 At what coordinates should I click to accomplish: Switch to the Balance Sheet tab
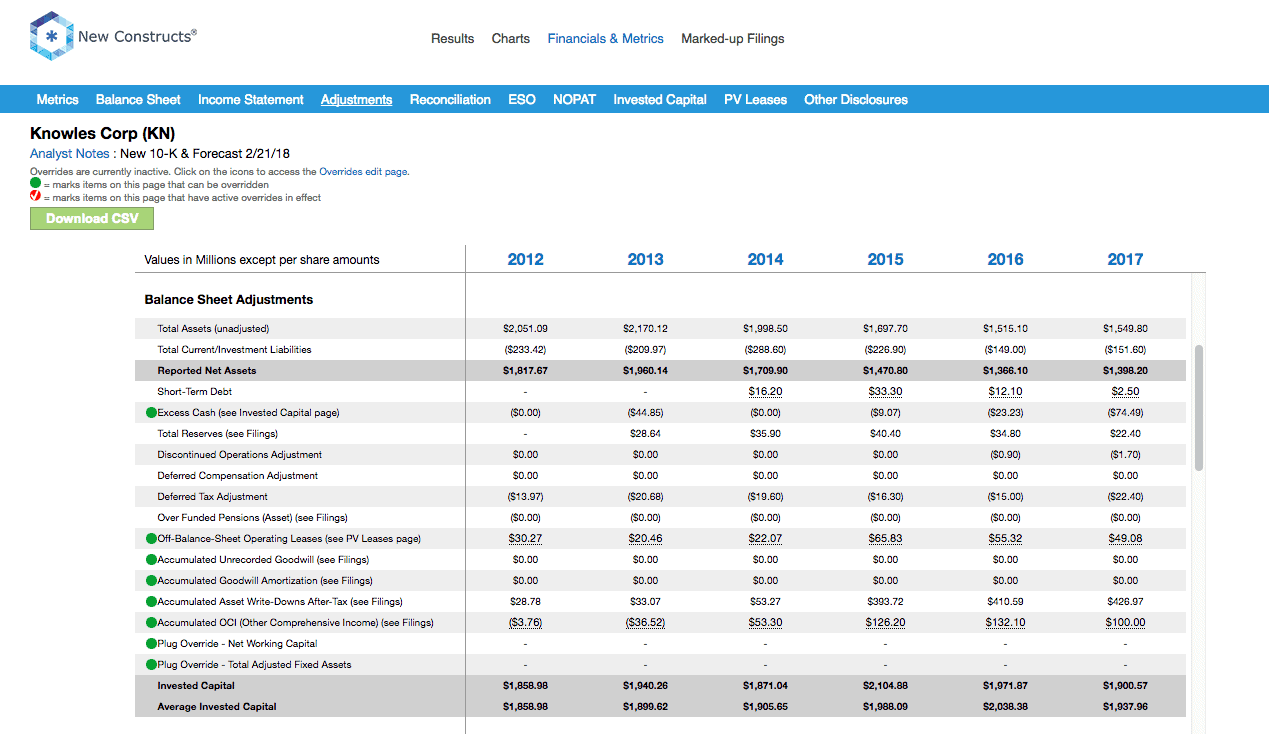(x=138, y=100)
